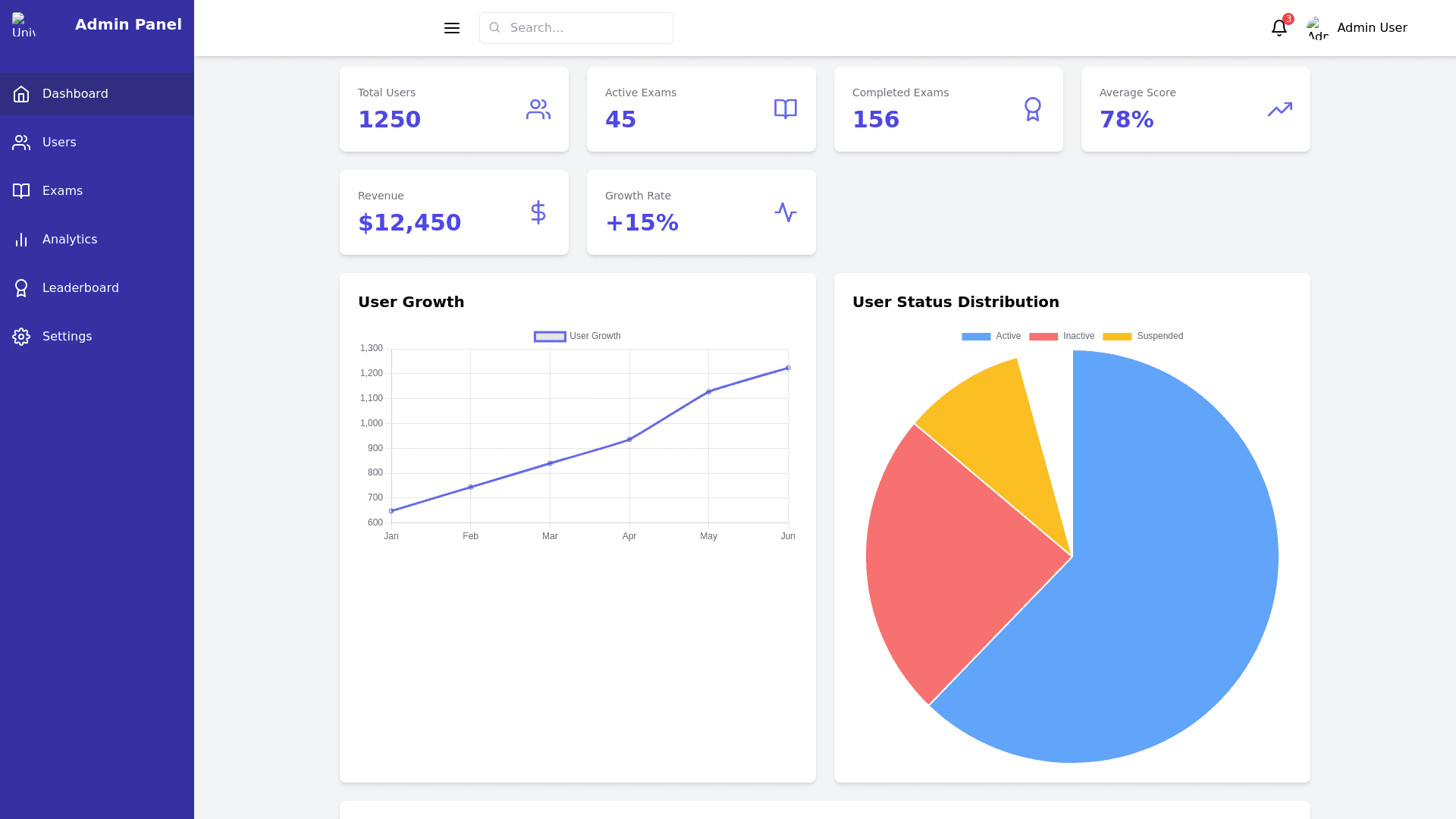Click the Completed Exams award icon

[1032, 109]
